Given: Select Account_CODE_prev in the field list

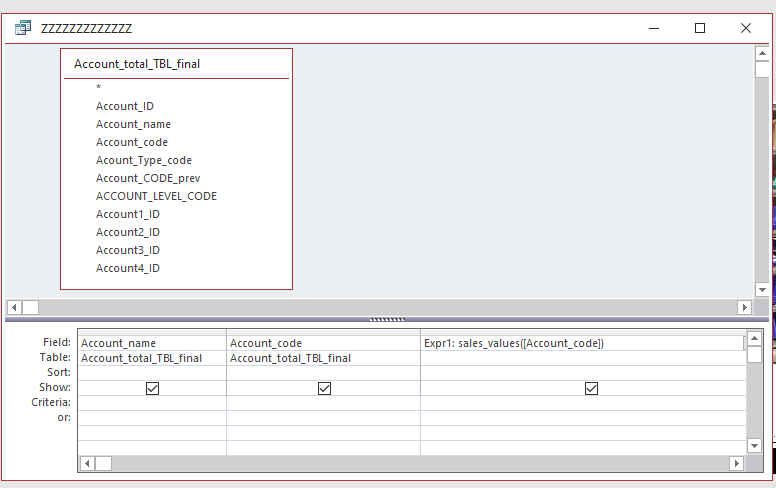Looking at the screenshot, I should coord(148,178).
